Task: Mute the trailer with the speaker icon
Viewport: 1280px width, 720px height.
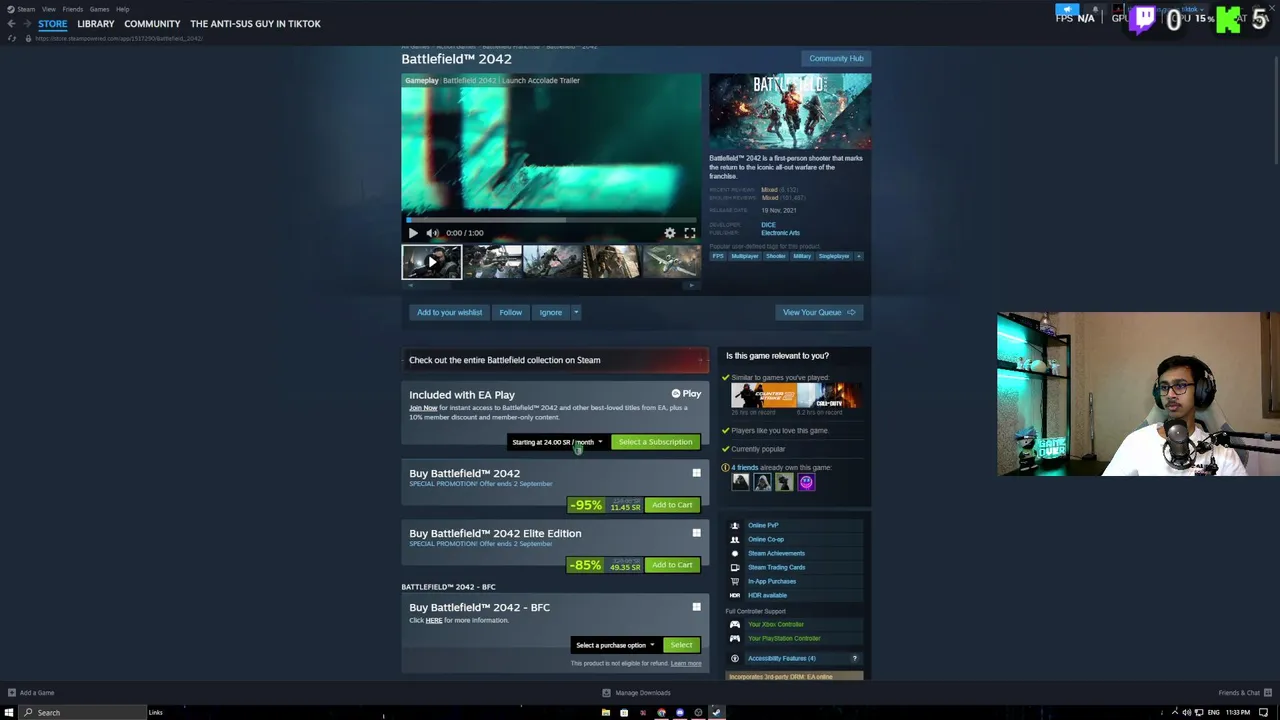Action: click(x=432, y=233)
